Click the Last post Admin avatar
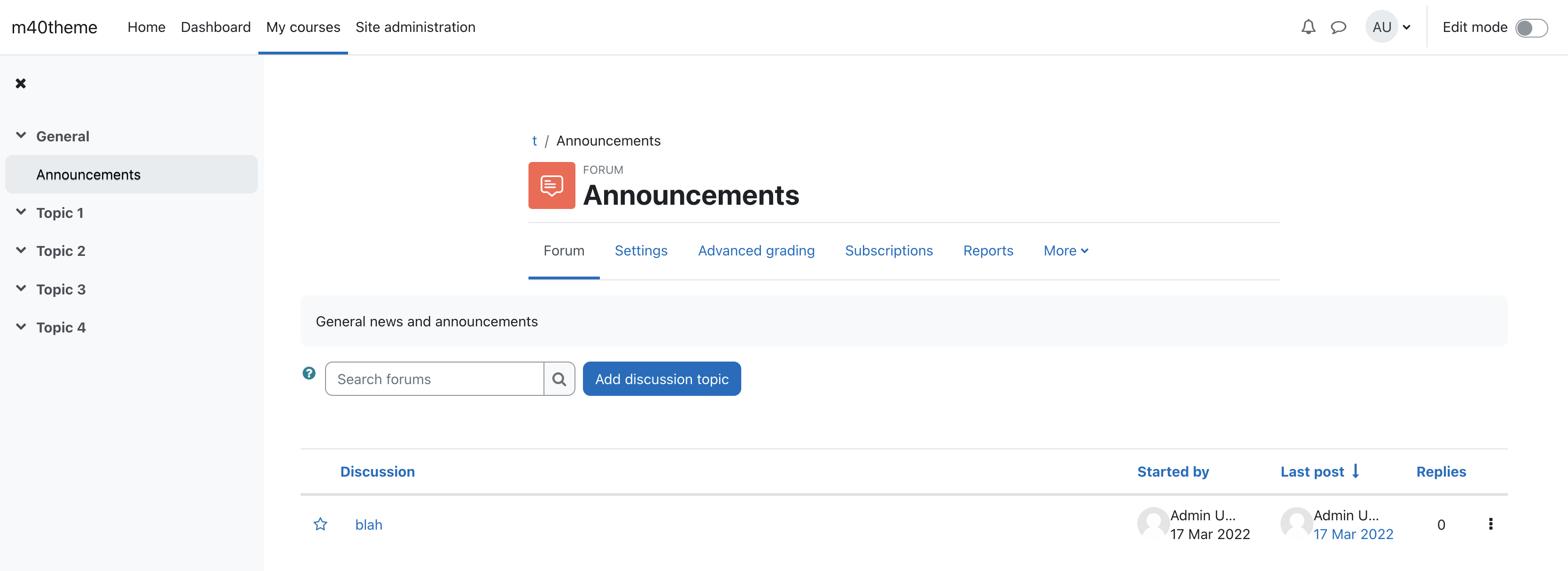 point(1296,523)
